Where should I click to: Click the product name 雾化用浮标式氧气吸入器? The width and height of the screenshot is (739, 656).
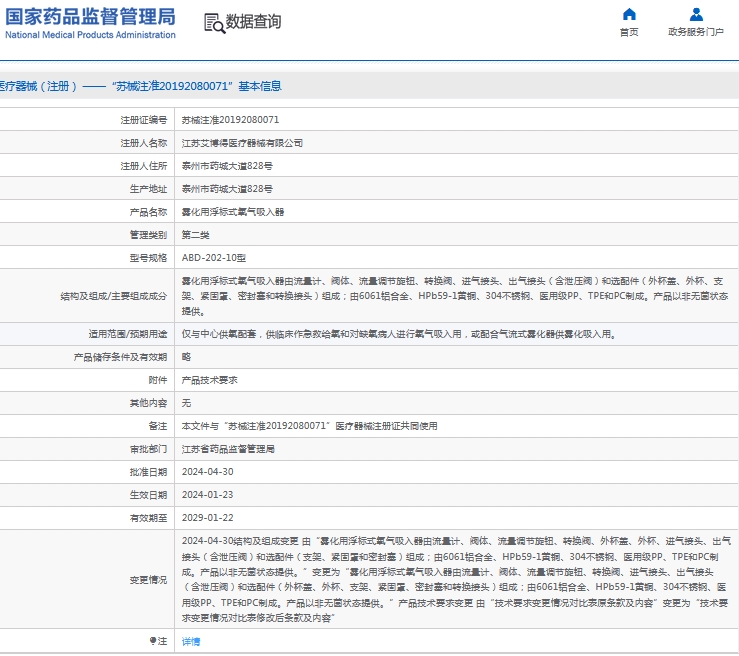coord(233,212)
